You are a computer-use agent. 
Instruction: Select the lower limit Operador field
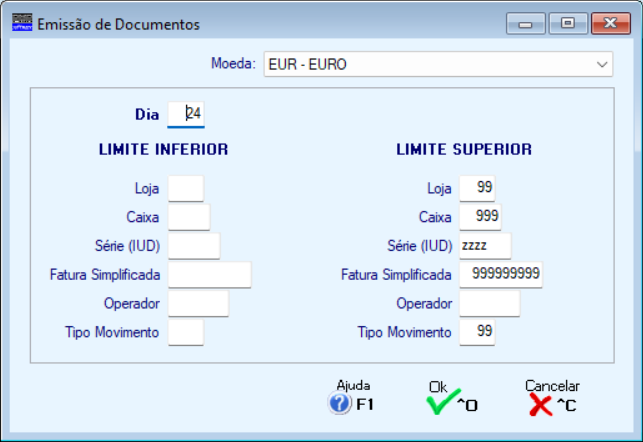point(198,303)
